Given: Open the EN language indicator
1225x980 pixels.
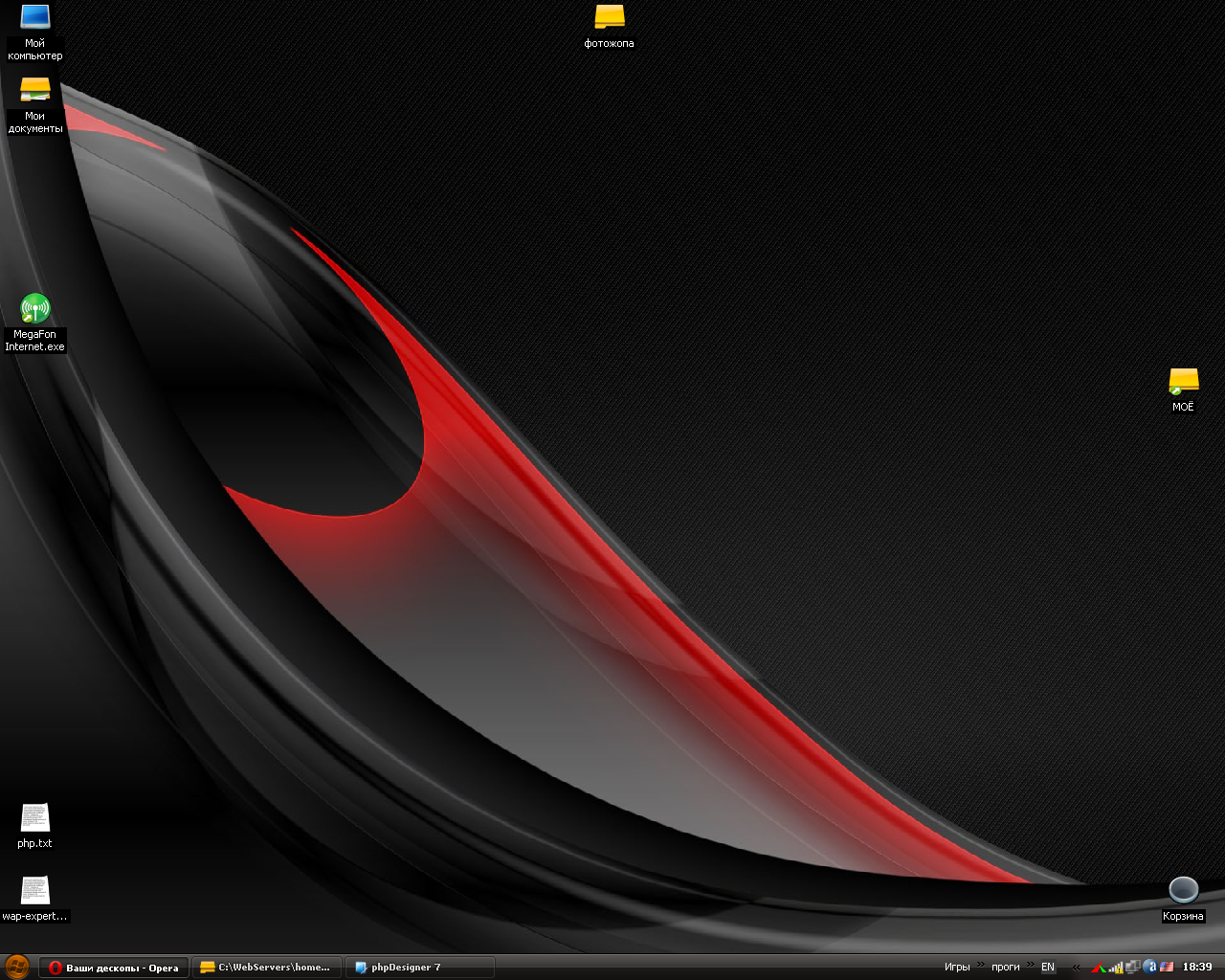Looking at the screenshot, I should 1048,968.
